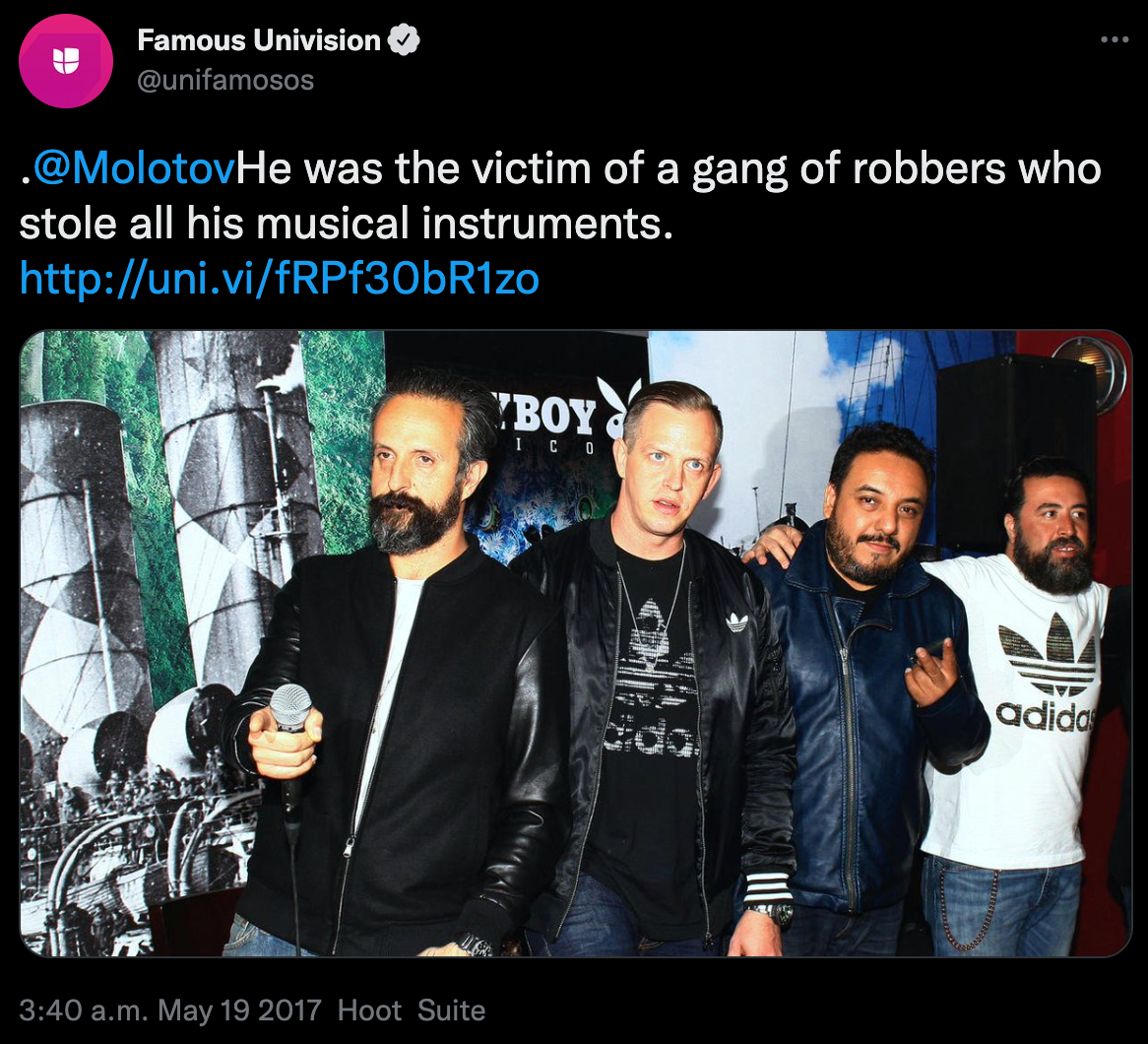Click the pink Famous Univision profile avatar

tap(66, 61)
